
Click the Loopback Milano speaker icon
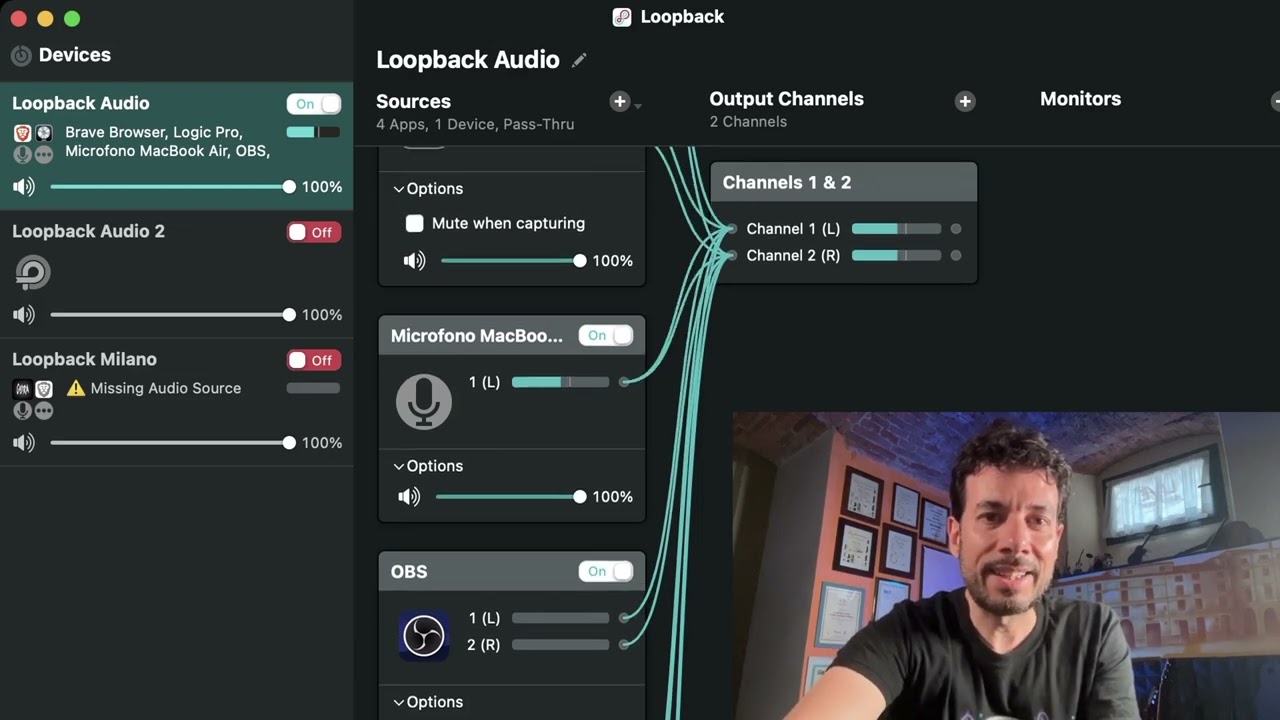(24, 443)
